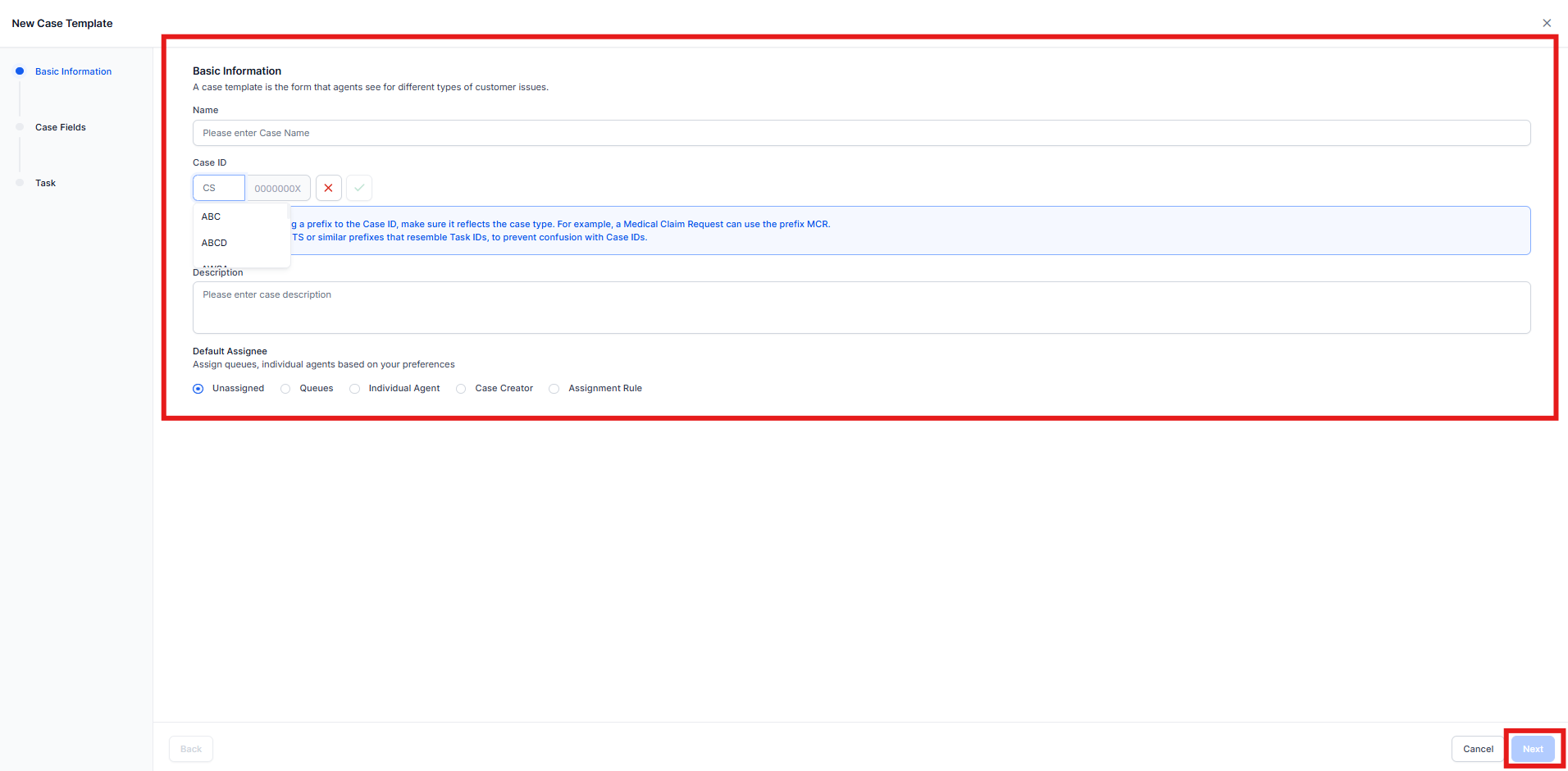The image size is (1568, 771).
Task: Enable the Assignment Rule option
Action: pos(554,389)
